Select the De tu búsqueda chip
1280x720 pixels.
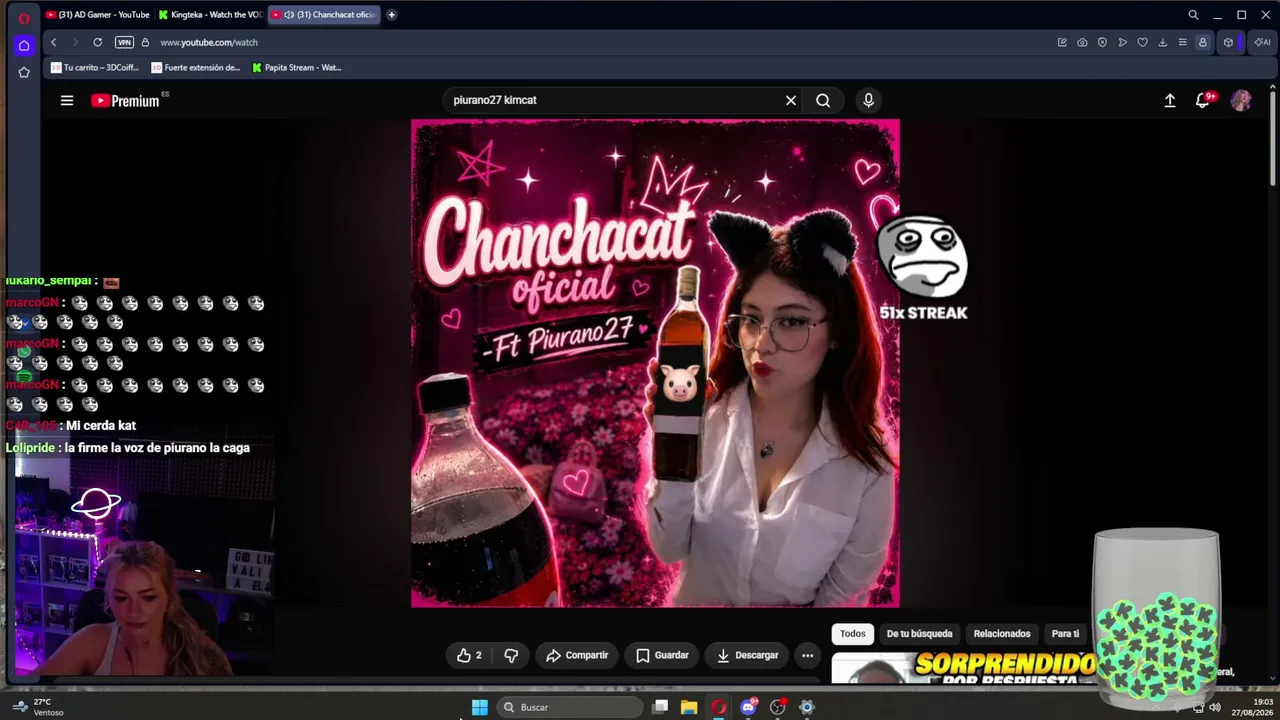coord(919,634)
